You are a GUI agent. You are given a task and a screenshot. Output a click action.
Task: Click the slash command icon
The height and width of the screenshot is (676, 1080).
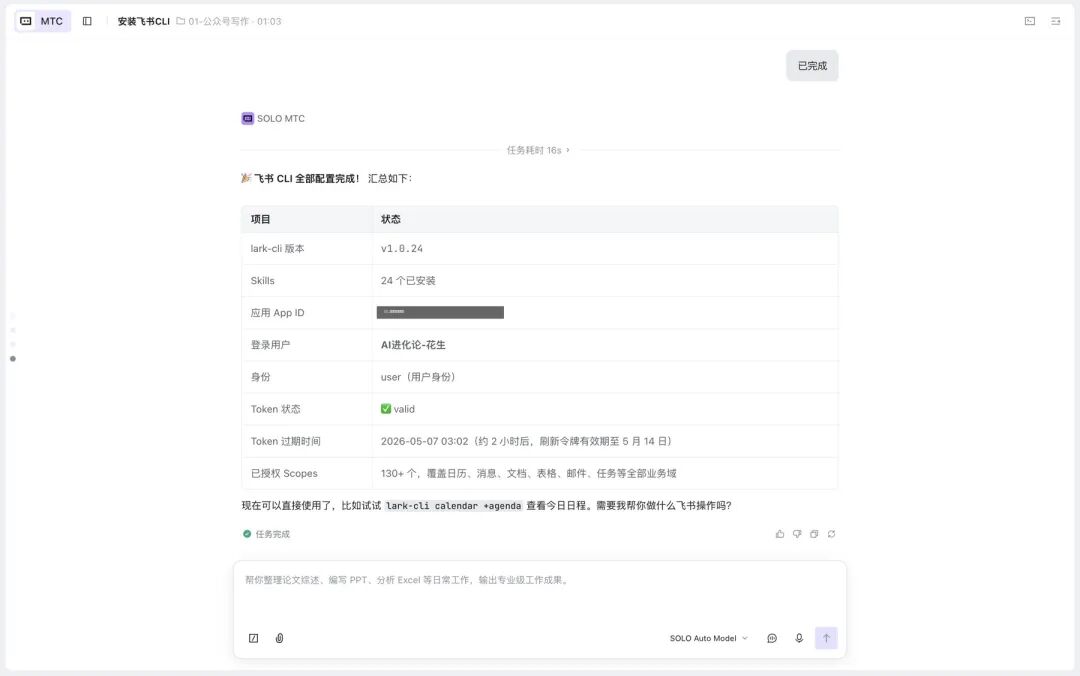point(253,638)
